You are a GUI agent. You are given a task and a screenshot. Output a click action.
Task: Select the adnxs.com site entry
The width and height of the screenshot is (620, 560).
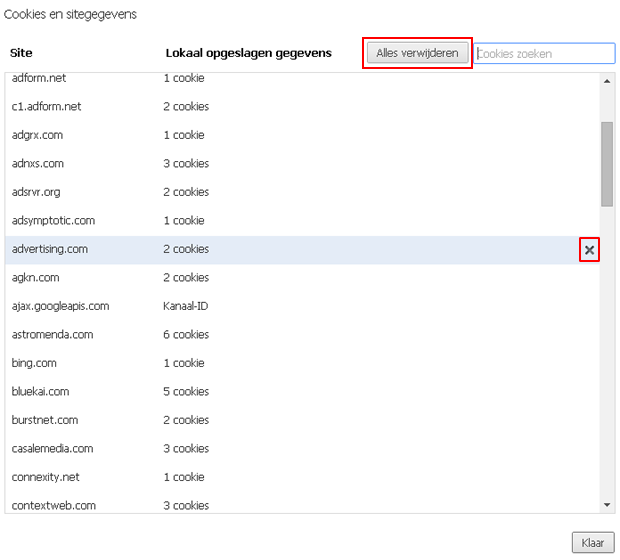(38, 164)
